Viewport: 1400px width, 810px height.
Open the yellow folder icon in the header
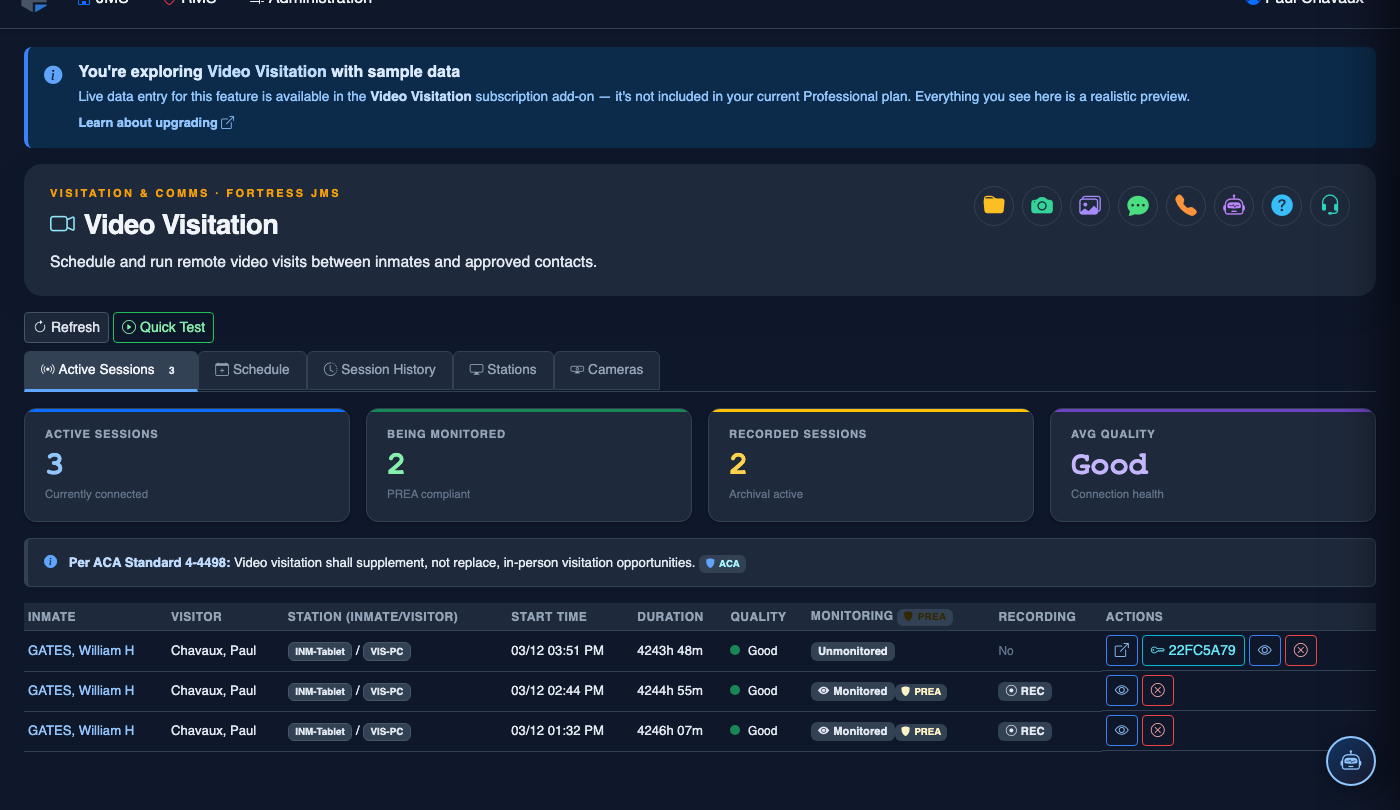(x=993, y=206)
